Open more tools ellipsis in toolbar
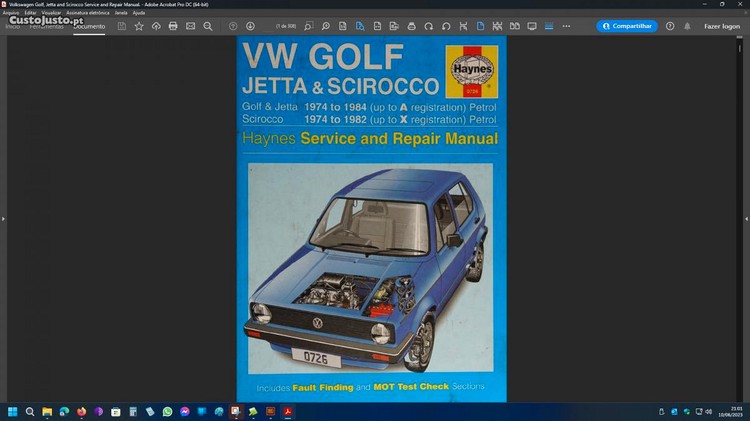This screenshot has height=421, width=750. click(x=566, y=26)
